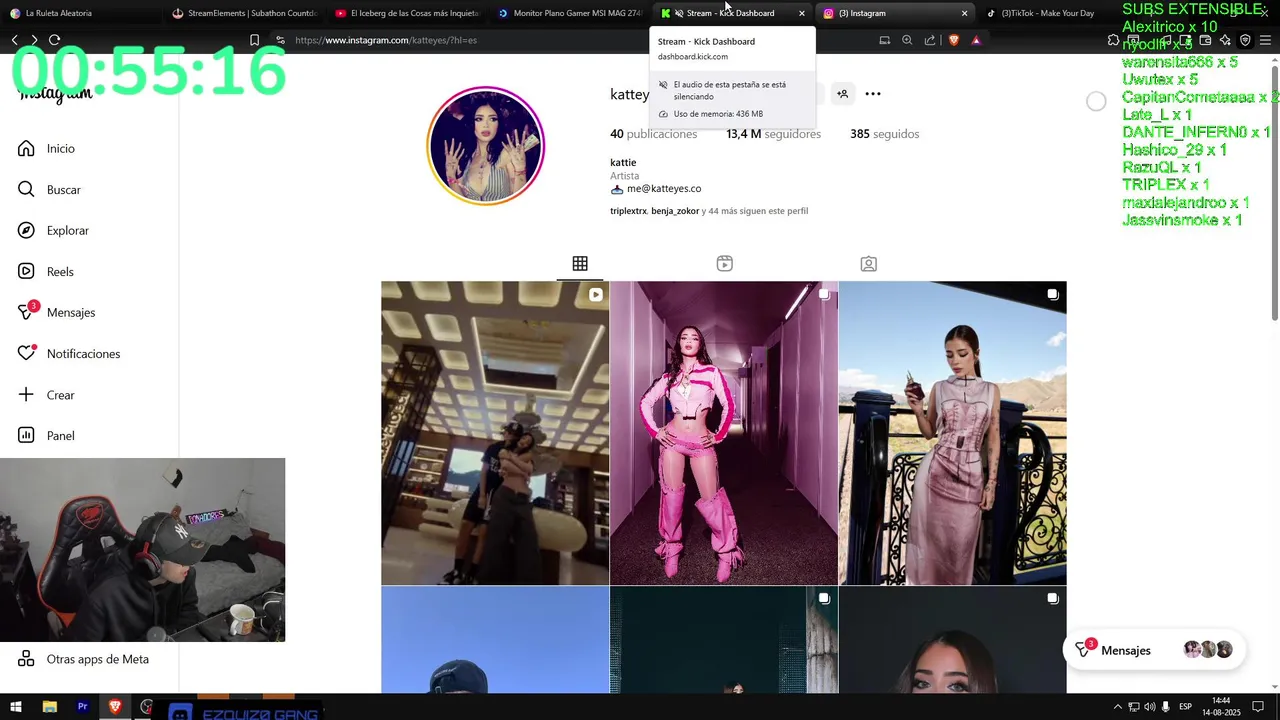Click browser back arrow
The height and width of the screenshot is (720, 1280).
coord(15,40)
